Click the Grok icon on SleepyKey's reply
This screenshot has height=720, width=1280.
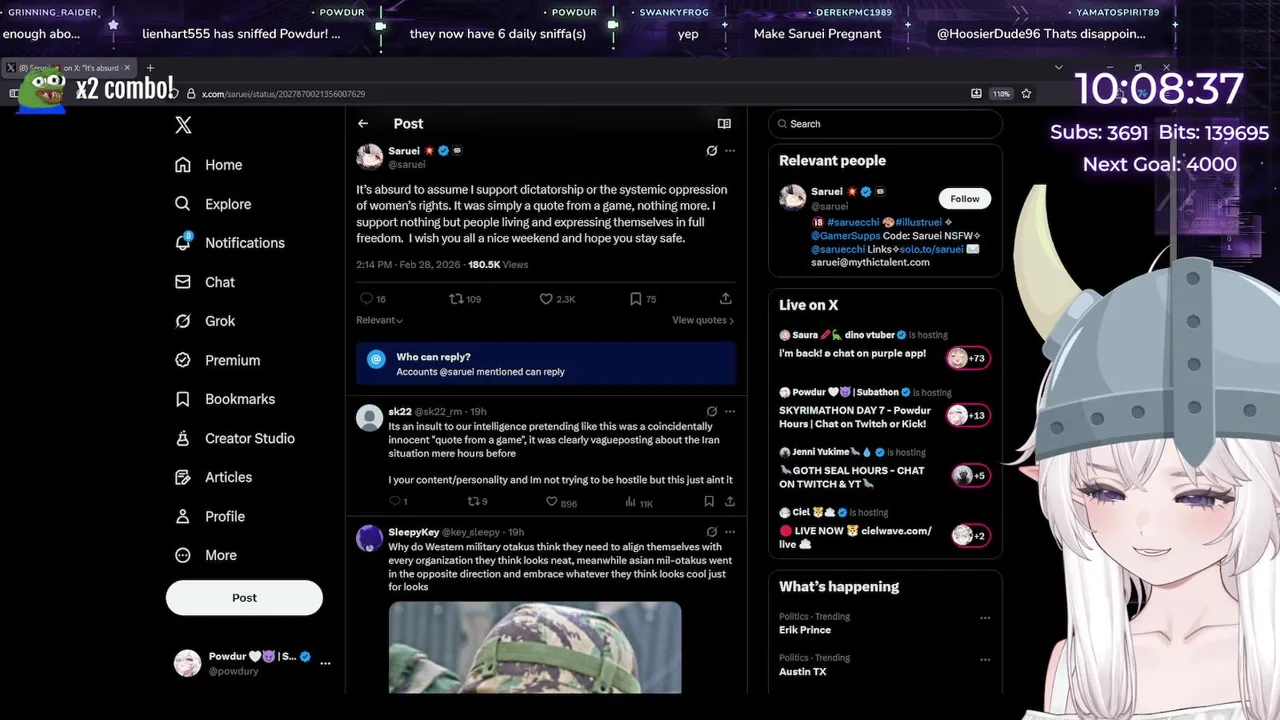click(x=711, y=532)
